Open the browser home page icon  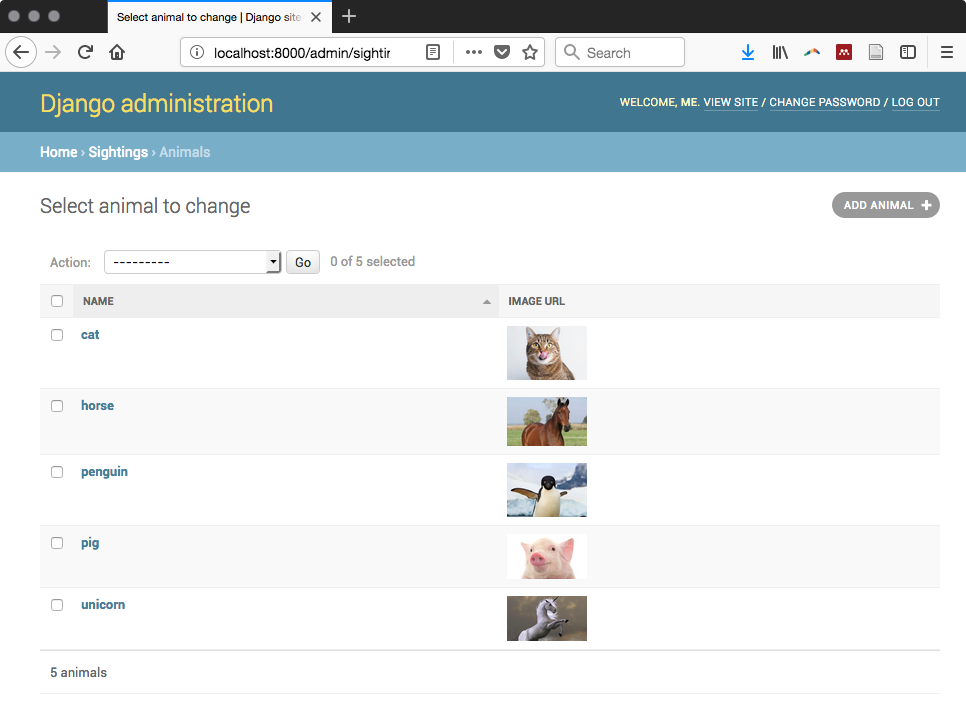coord(117,52)
